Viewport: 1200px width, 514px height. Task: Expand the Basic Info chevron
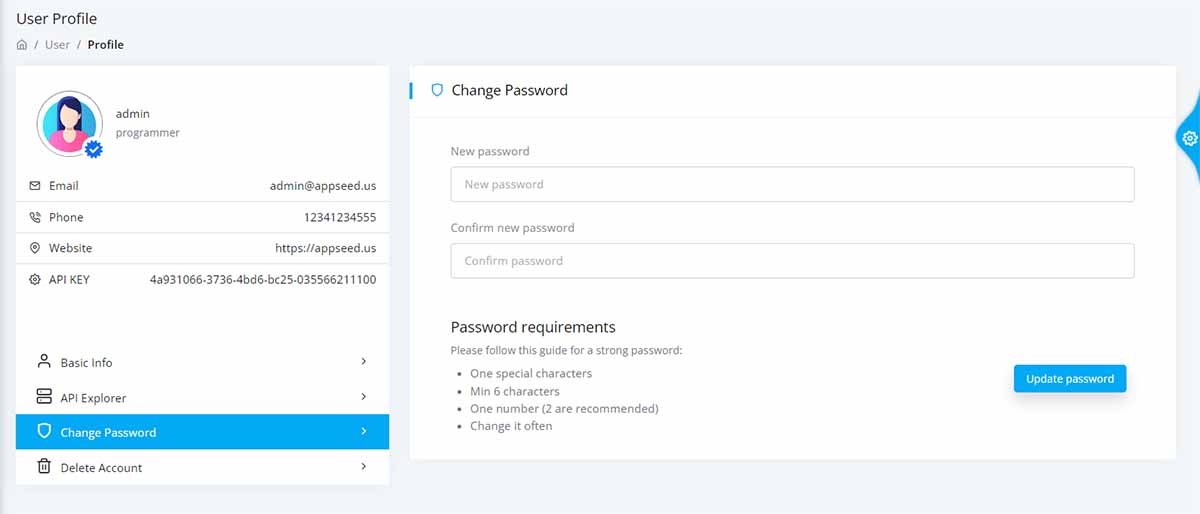click(364, 362)
